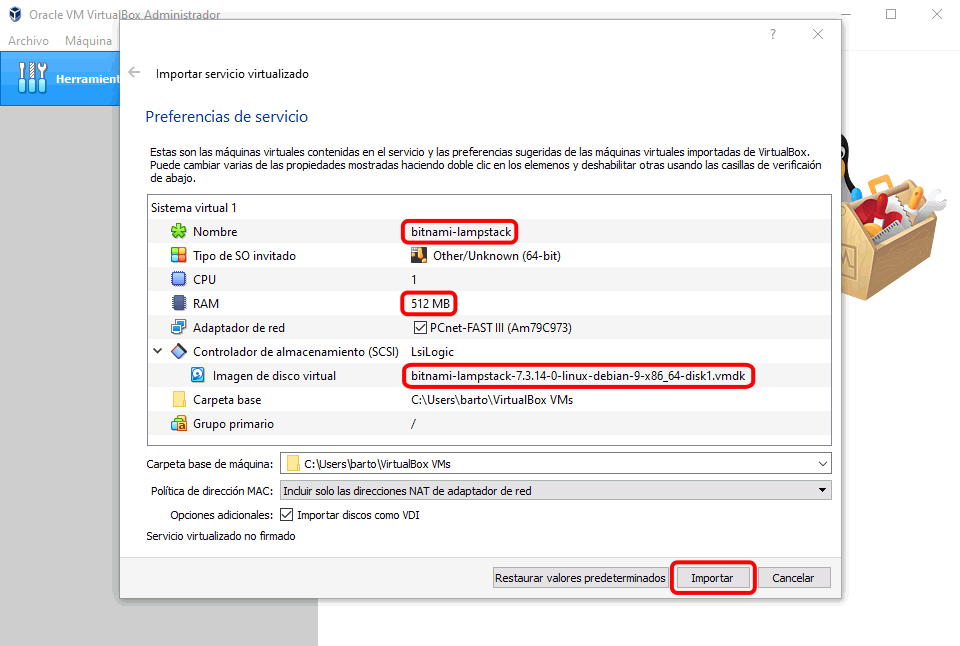Select the Herramientas entry in the main window
Viewport: 960px width, 646px height.
click(60, 78)
